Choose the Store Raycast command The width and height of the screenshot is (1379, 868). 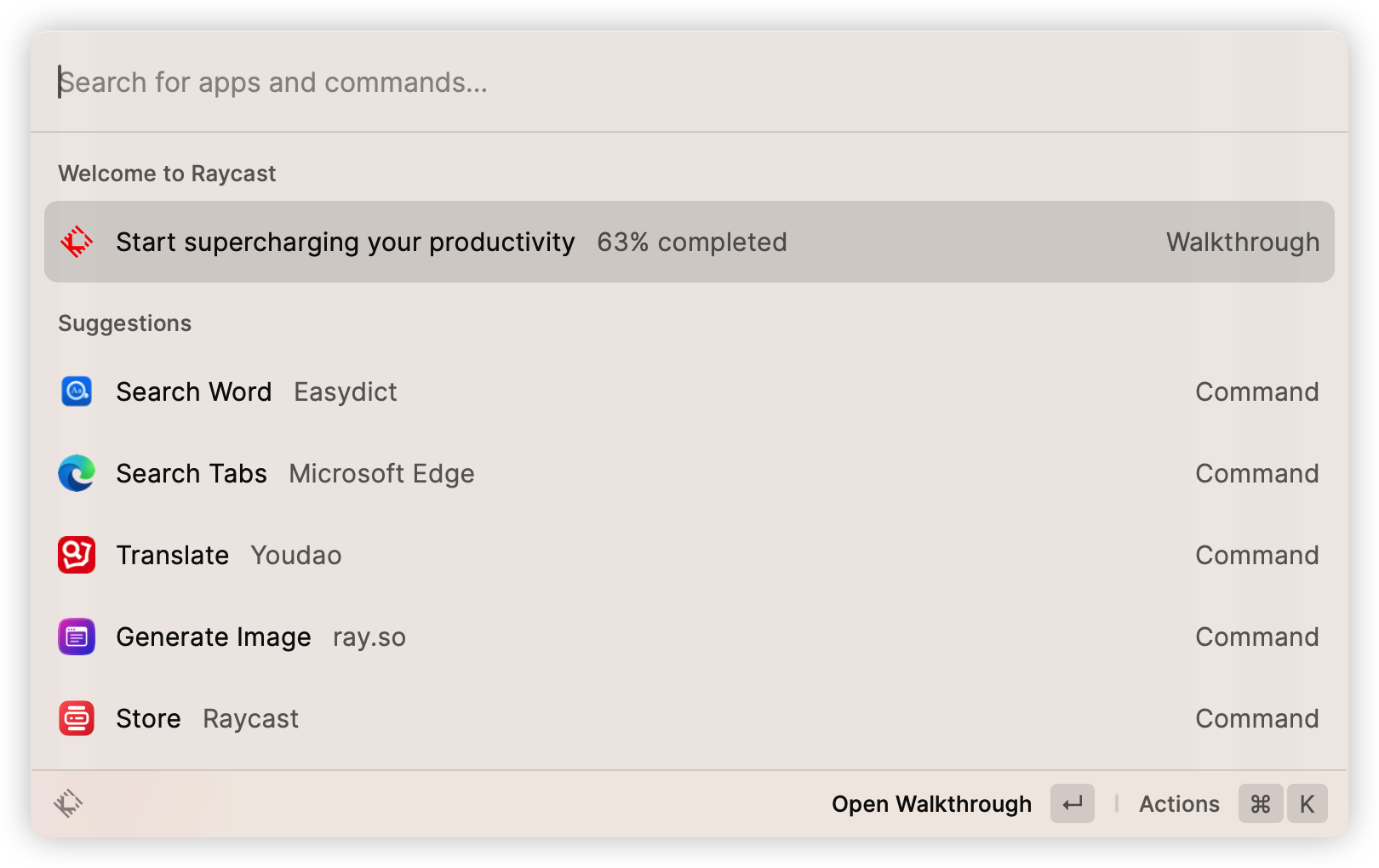click(x=689, y=718)
